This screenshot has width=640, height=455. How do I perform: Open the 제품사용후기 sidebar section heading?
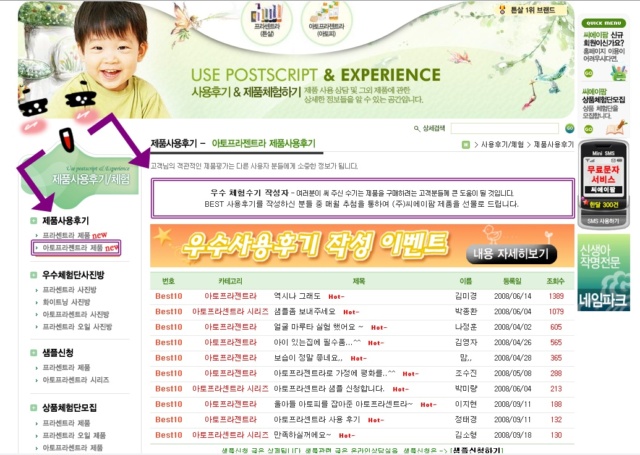pyautogui.click(x=65, y=221)
